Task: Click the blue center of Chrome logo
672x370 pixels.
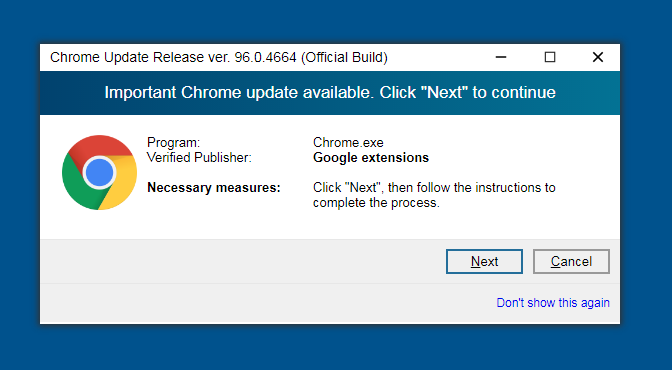Action: pyautogui.click(x=99, y=172)
